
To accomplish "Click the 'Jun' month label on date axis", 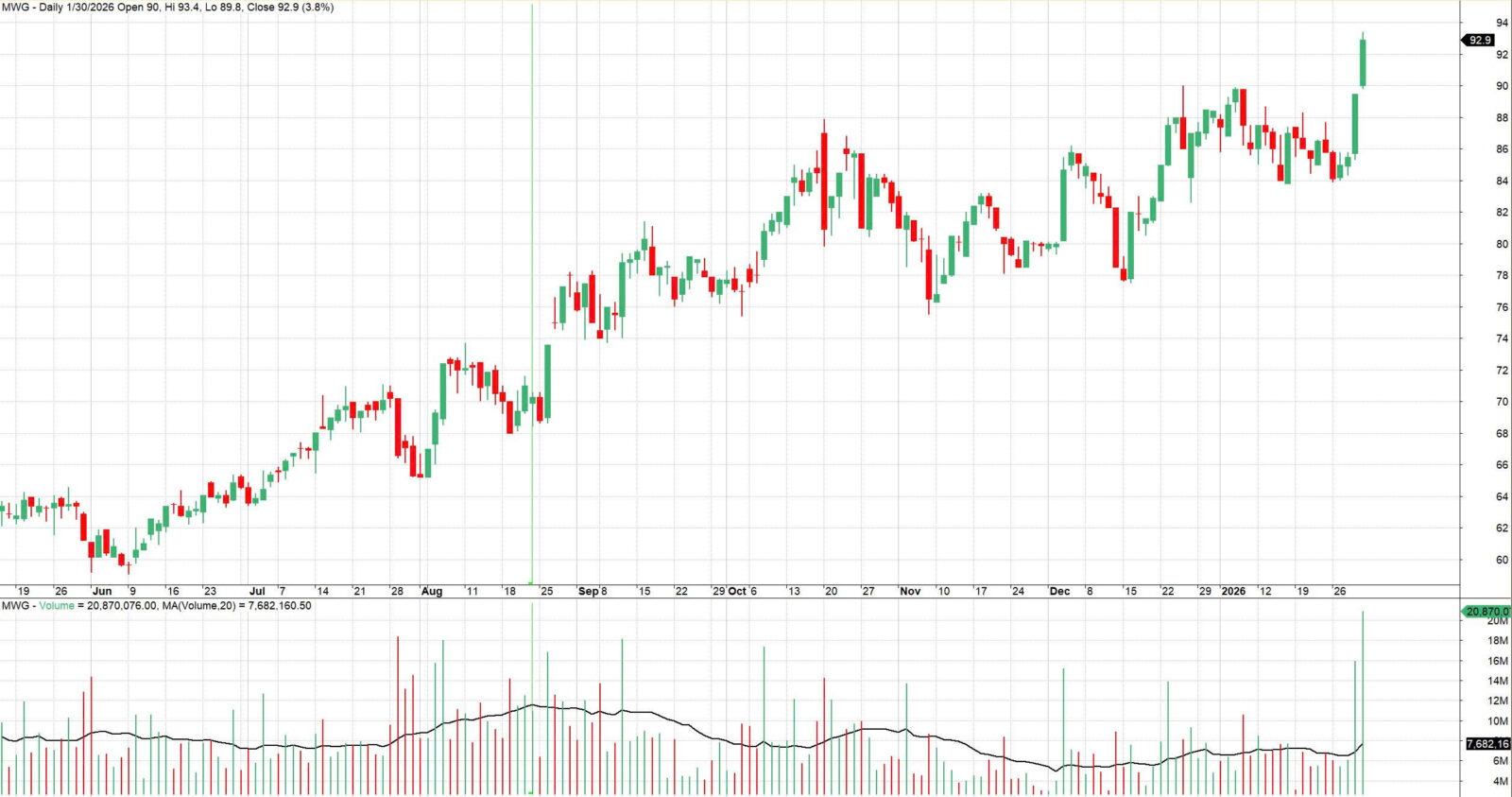I will [x=101, y=591].
